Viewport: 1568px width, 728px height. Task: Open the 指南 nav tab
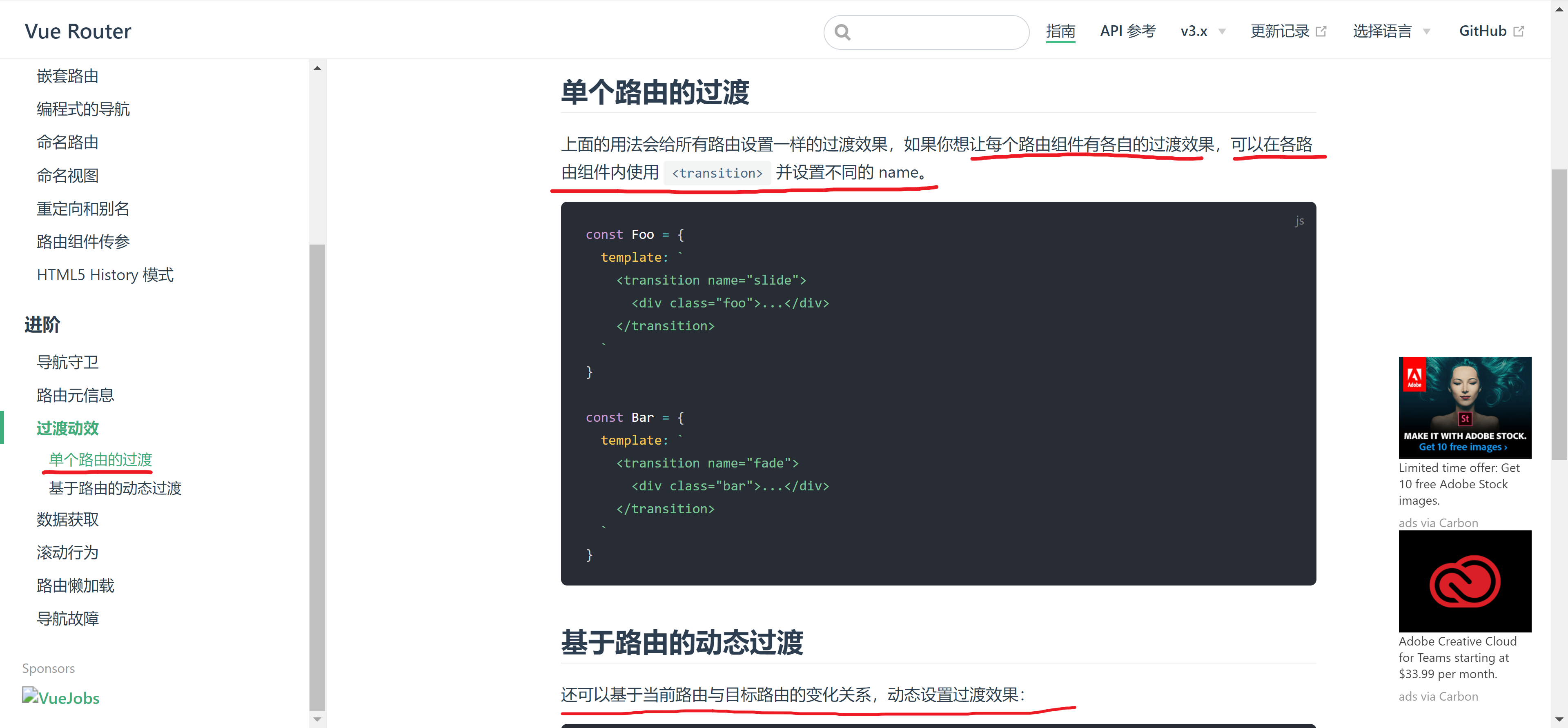tap(1060, 32)
